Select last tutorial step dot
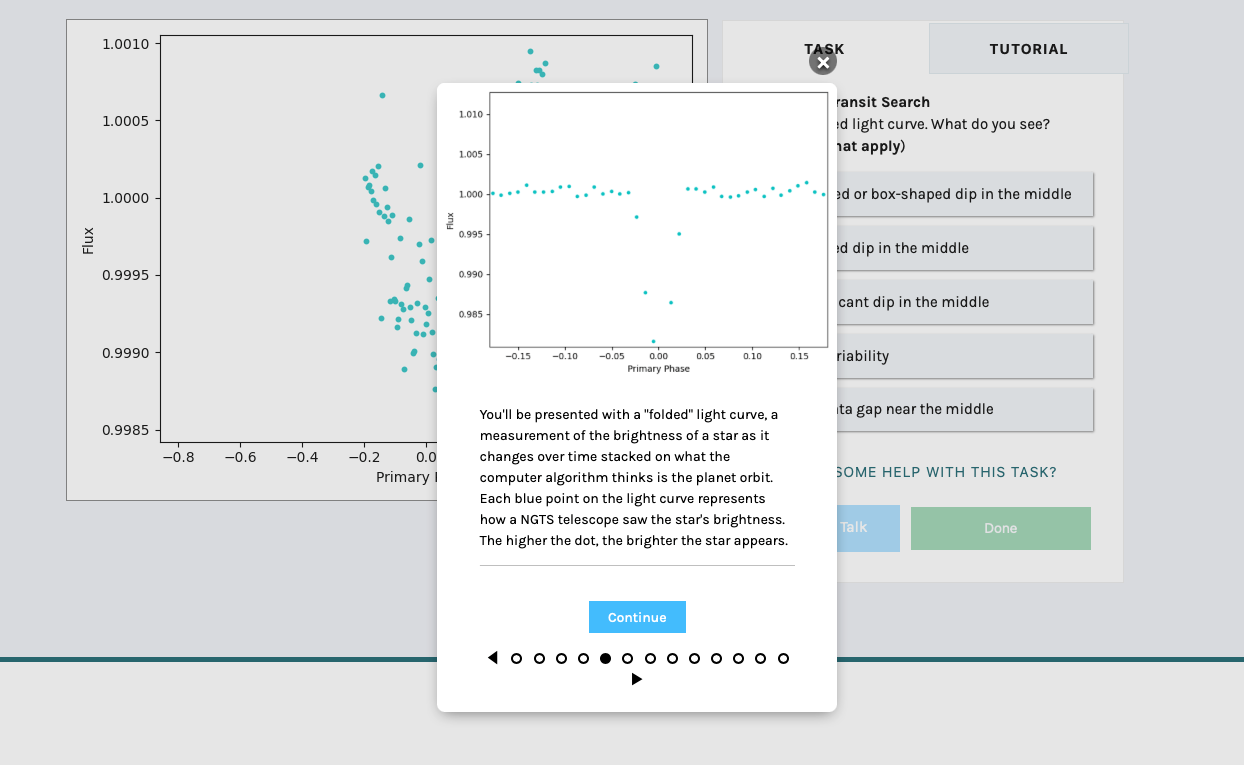Screen dimensions: 1244x765 tap(783, 658)
